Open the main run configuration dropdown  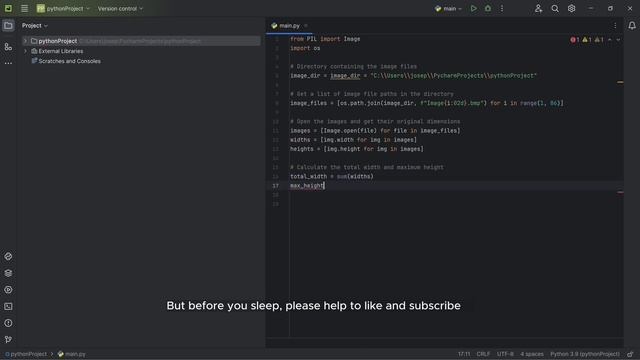(448, 9)
